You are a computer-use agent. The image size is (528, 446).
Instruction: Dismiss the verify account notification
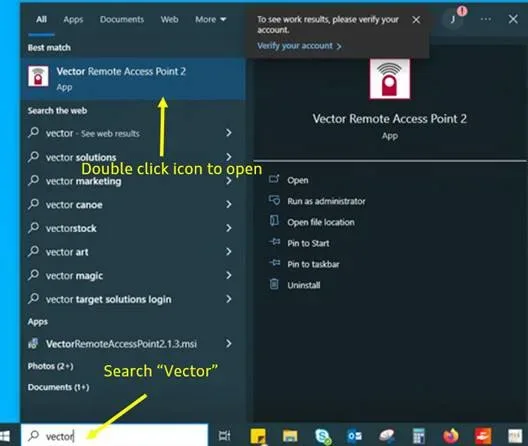coord(416,20)
